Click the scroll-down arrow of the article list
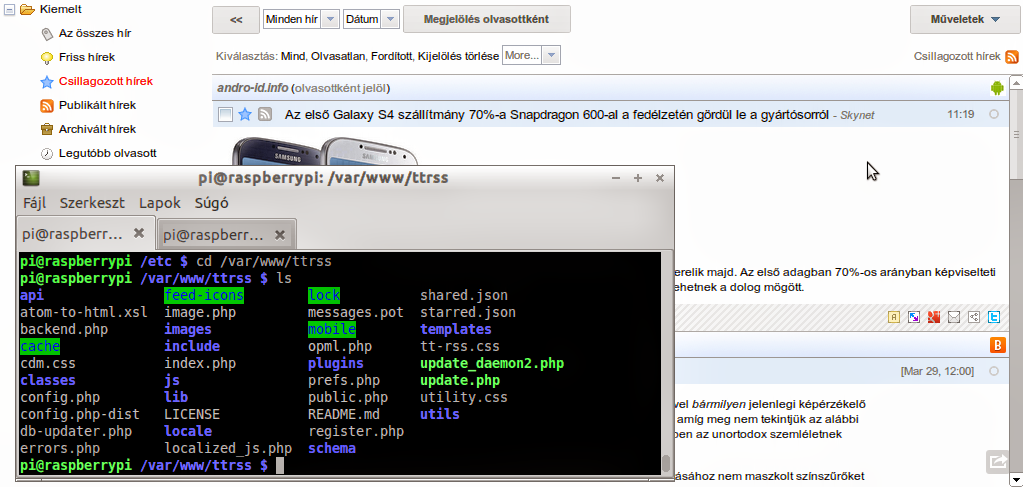 1016,481
